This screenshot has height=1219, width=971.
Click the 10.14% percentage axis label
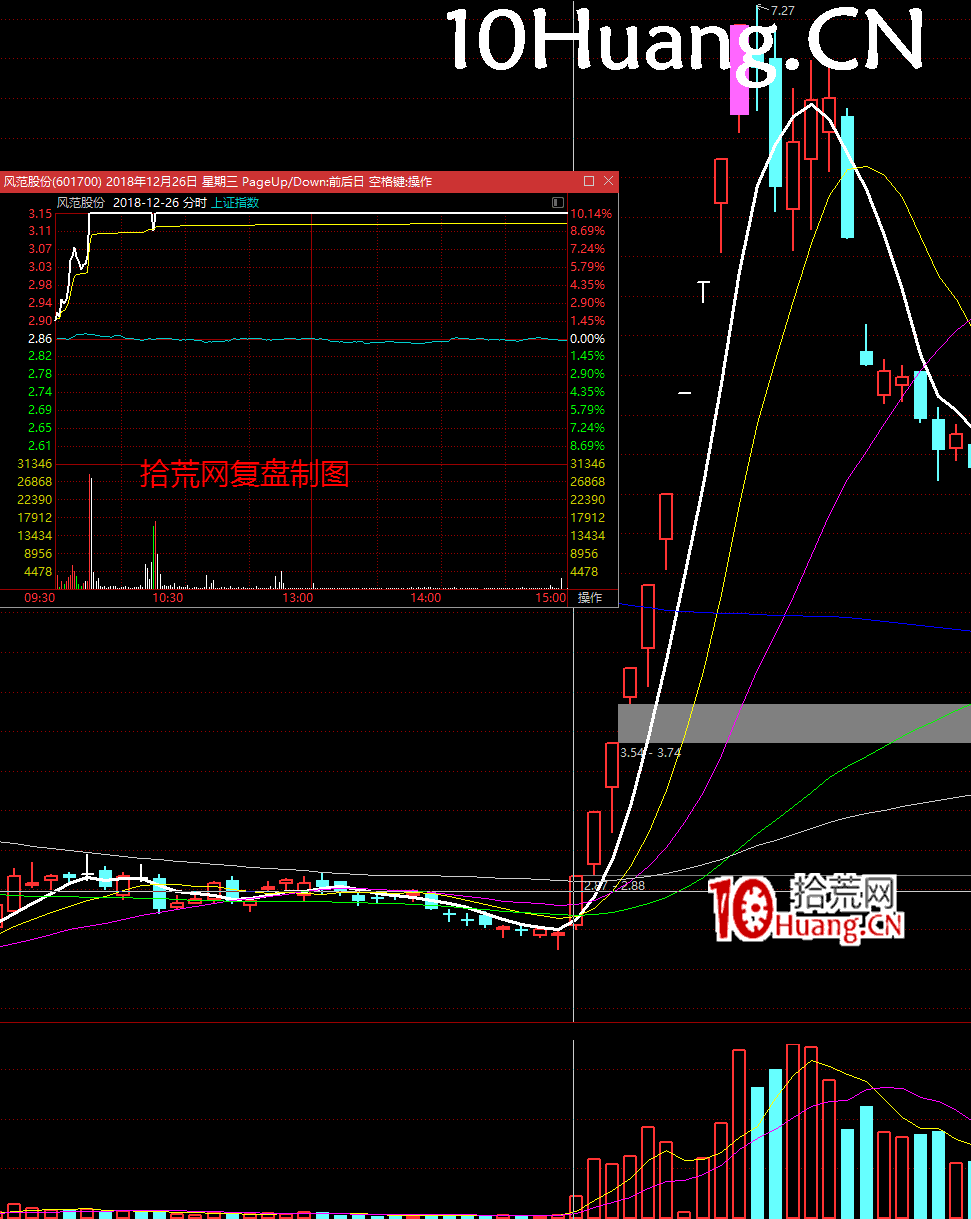[590, 214]
